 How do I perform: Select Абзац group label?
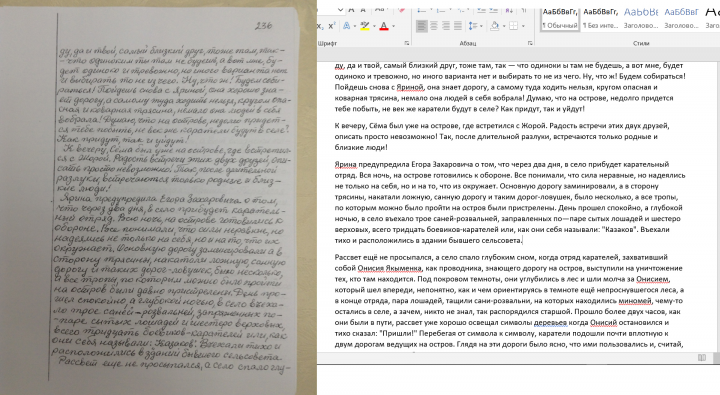click(467, 43)
